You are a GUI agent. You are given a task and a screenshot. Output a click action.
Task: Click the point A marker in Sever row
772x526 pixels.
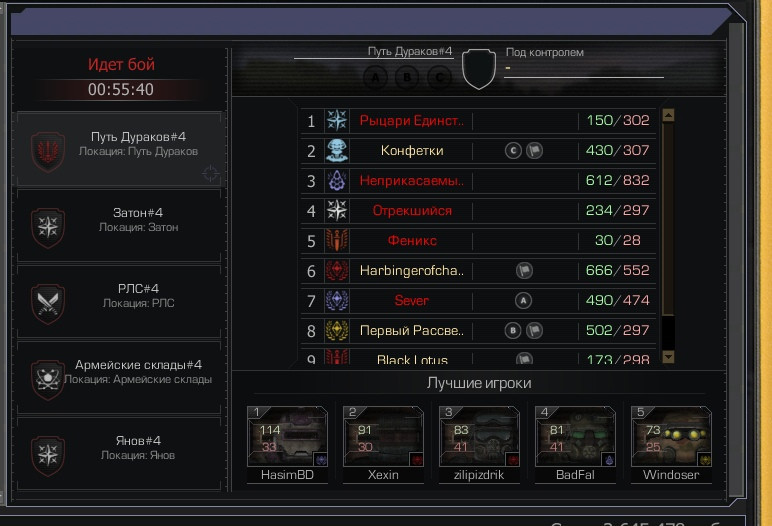tap(523, 300)
